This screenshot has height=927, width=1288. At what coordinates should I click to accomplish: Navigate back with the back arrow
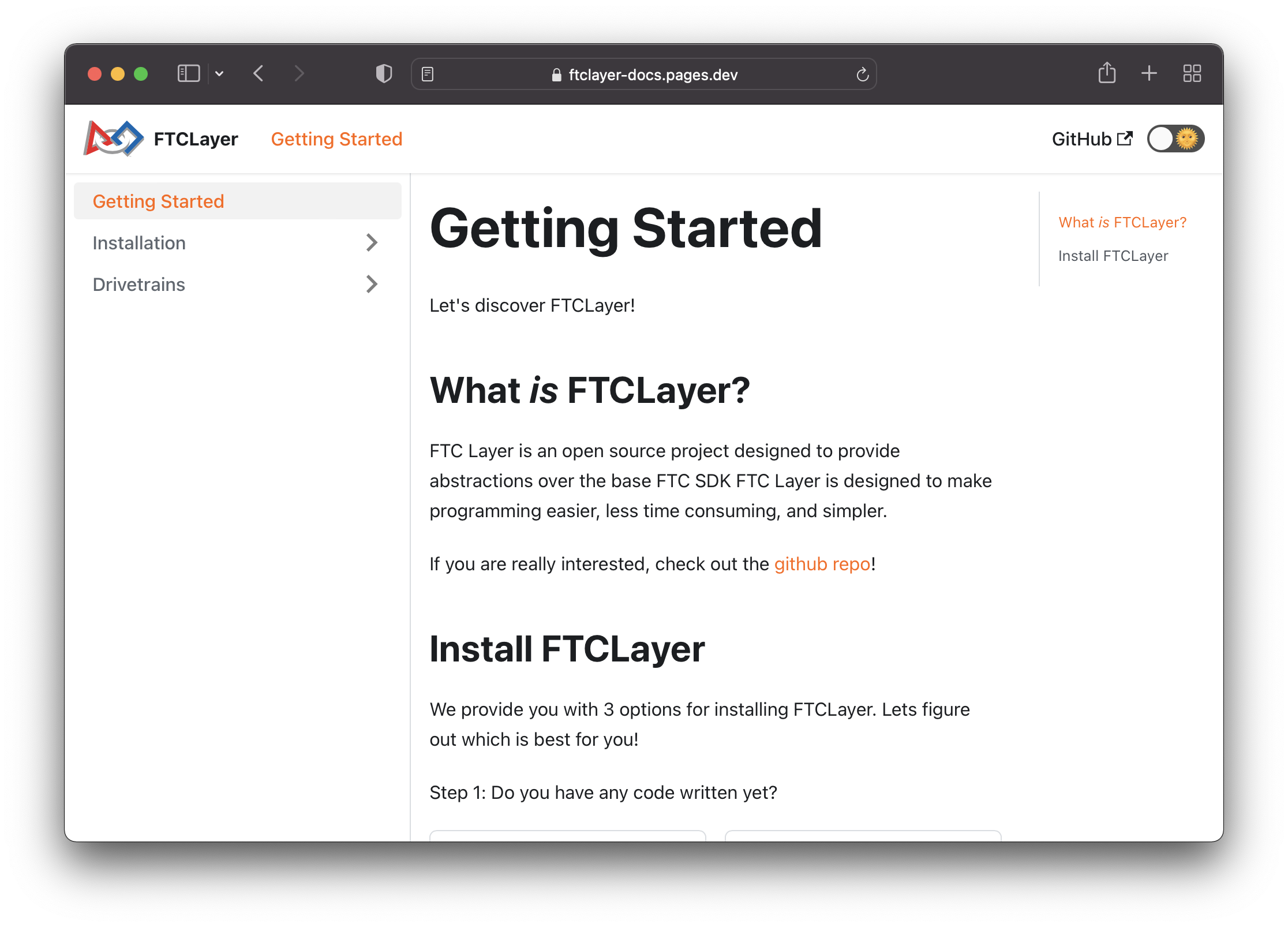258,73
